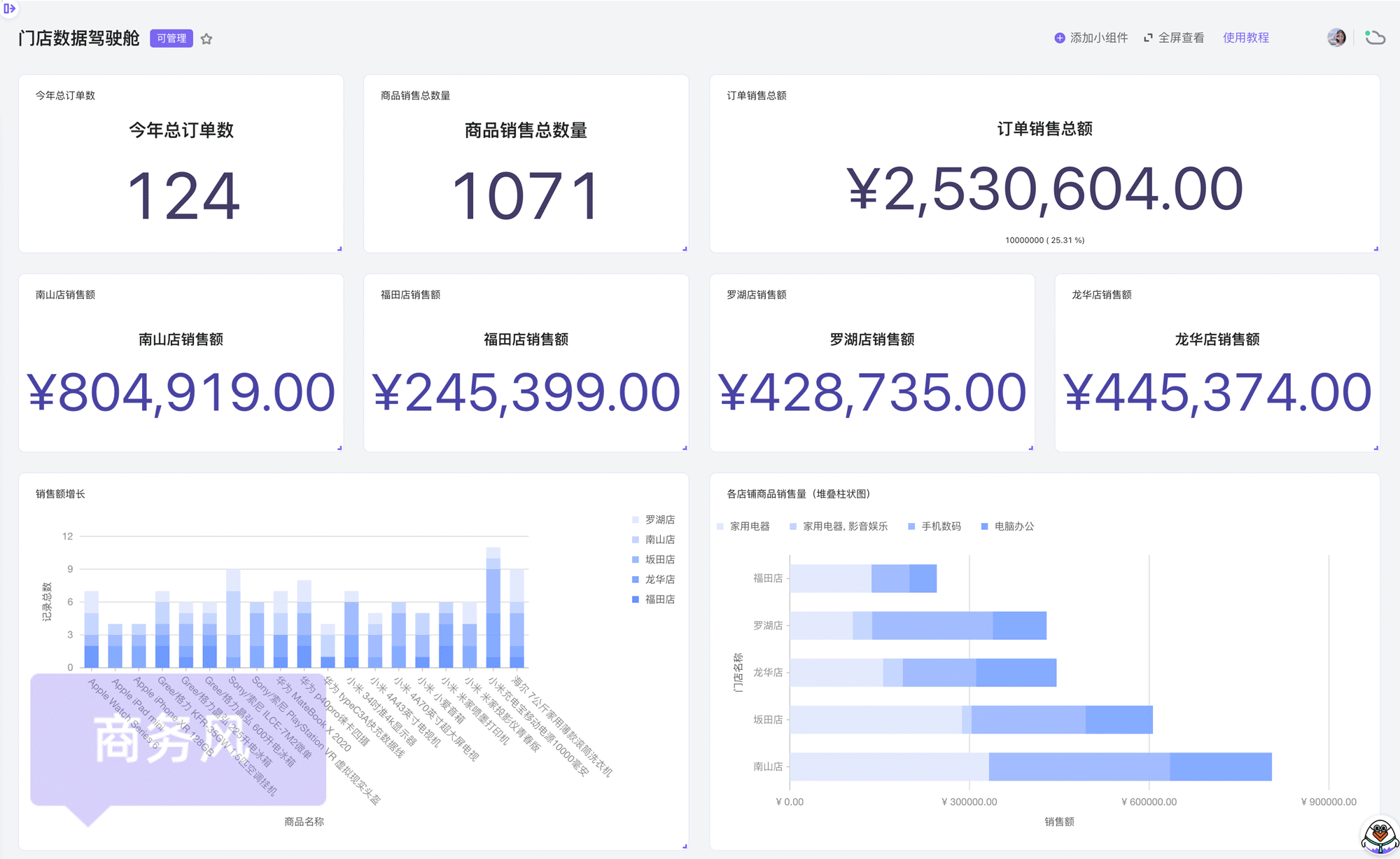The width and height of the screenshot is (1400, 859).
Task: Click resize handle of 各店铺商品销售量 chart neighbor 销售额增长
Action: point(685,846)
